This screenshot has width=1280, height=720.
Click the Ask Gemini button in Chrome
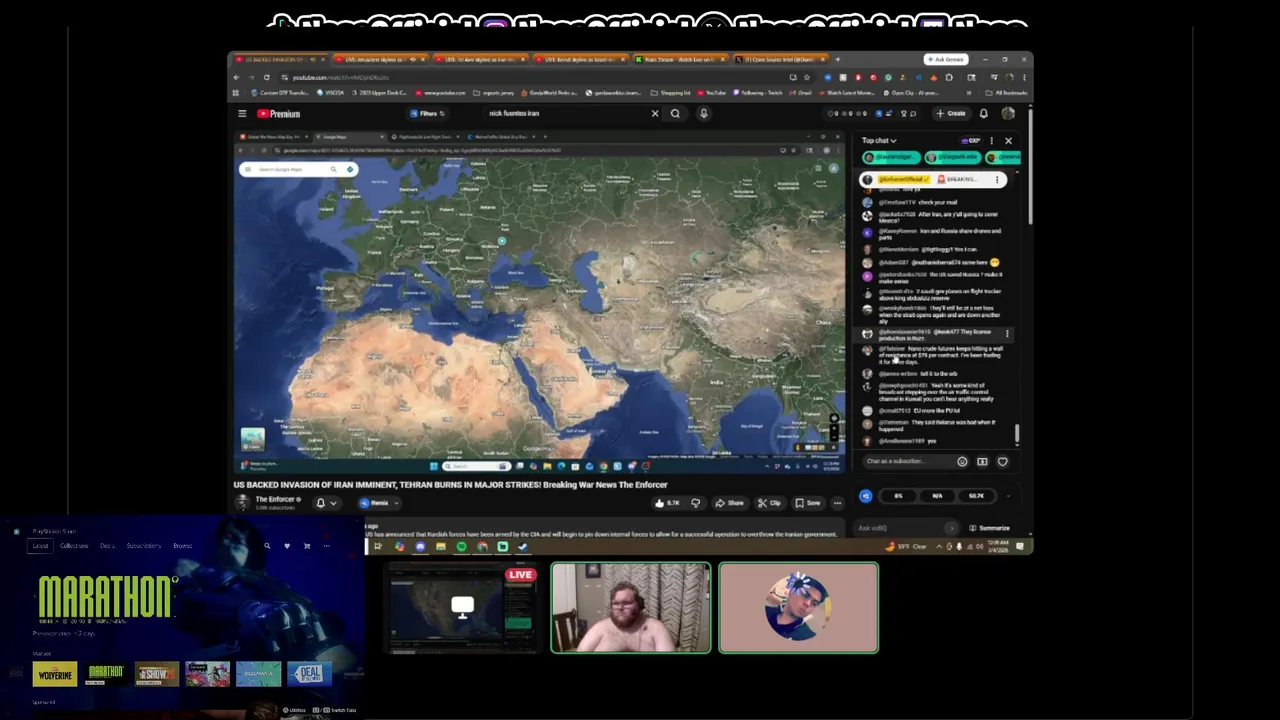(x=945, y=59)
